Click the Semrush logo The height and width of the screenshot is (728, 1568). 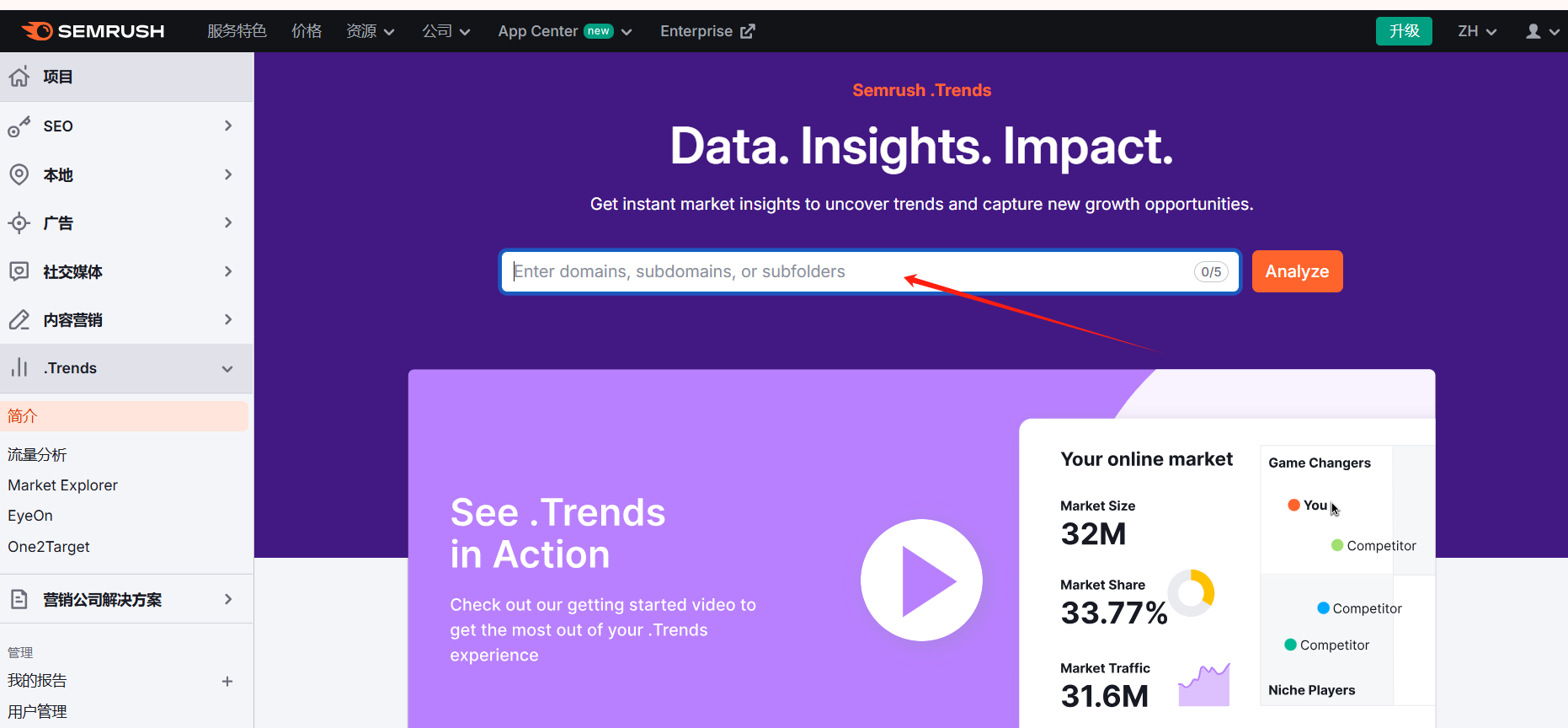point(93,31)
